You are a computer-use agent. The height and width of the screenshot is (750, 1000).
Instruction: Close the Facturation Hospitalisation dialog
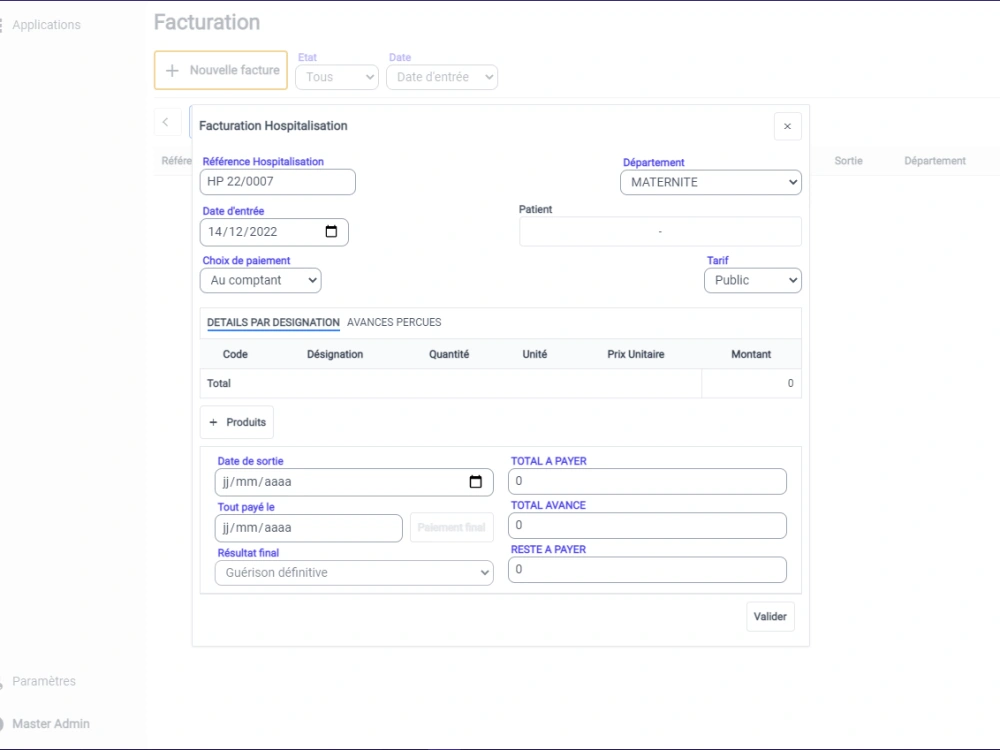tap(787, 126)
